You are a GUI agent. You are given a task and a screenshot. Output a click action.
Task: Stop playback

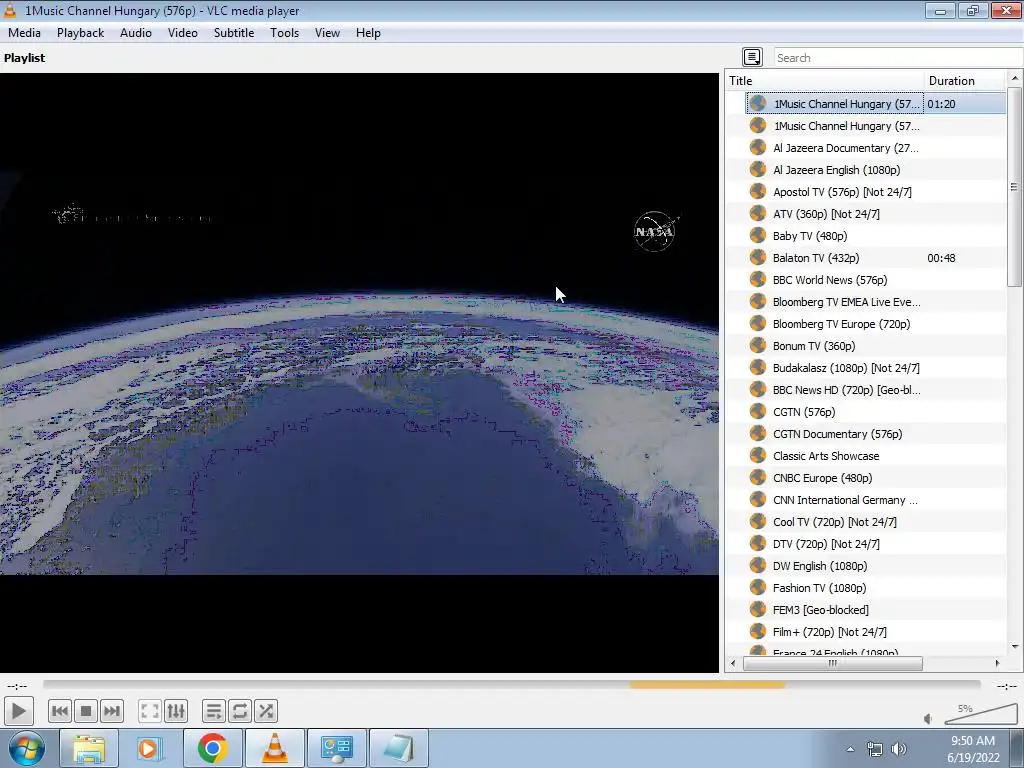point(86,711)
